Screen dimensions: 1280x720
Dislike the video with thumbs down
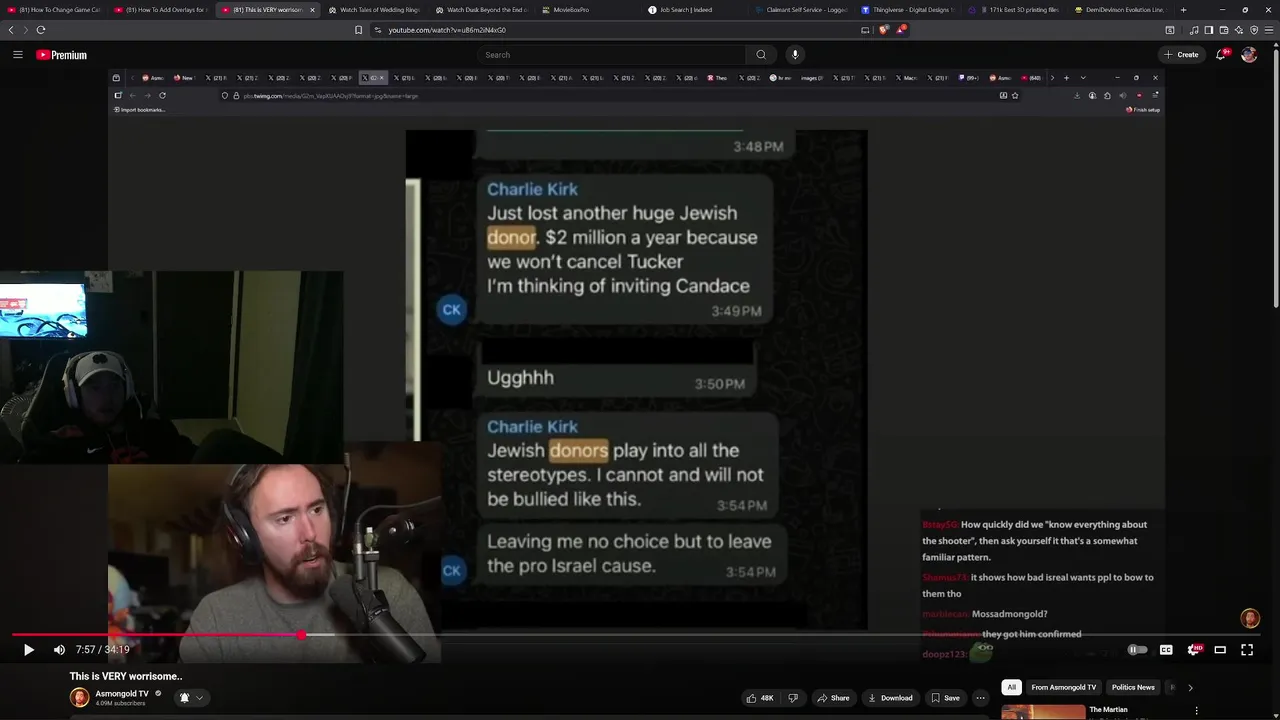[x=793, y=698]
